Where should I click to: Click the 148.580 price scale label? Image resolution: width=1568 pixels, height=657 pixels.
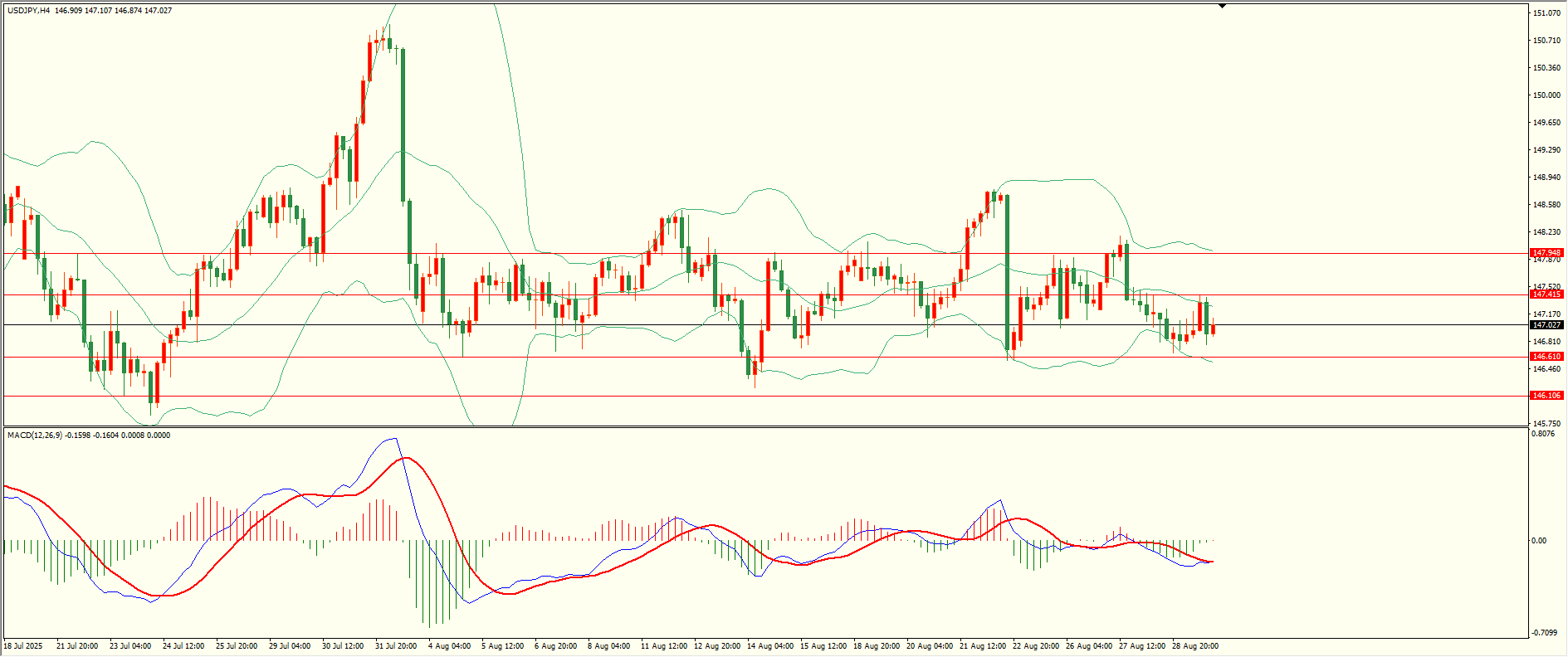coord(1546,205)
